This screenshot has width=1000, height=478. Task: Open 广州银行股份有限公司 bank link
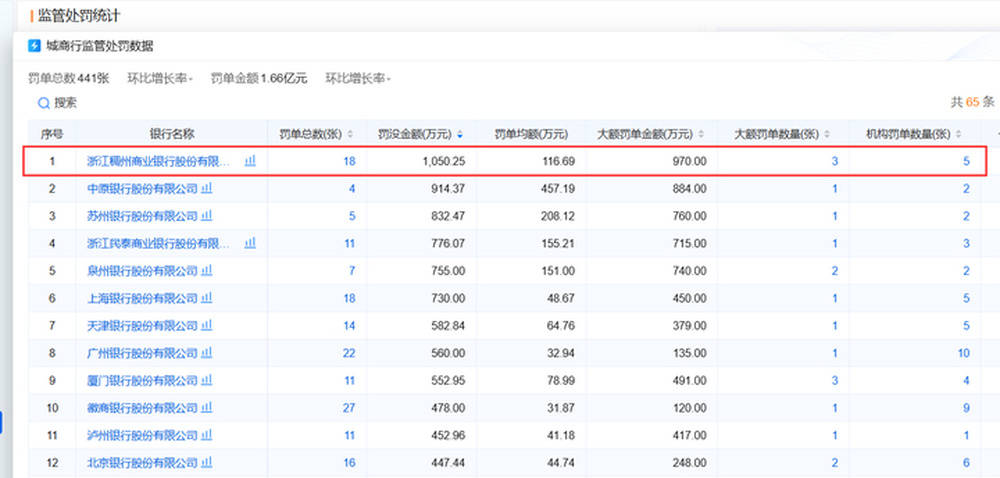click(x=142, y=353)
